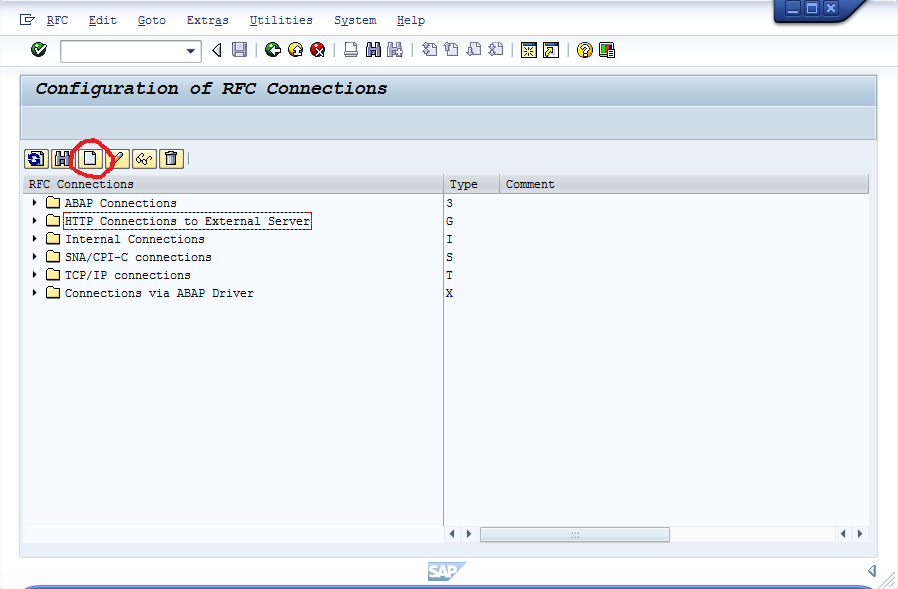
Task: Click the Type column header
Action: pos(464,184)
